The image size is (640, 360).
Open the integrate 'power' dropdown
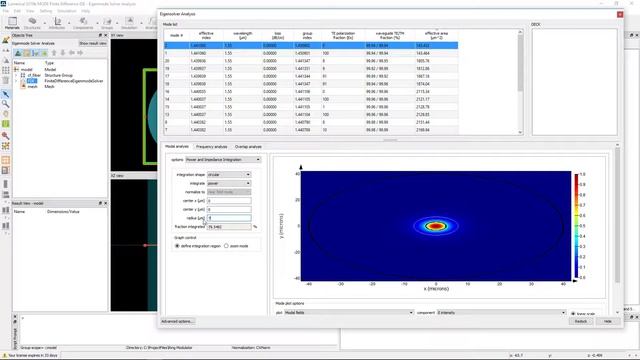(x=229, y=184)
